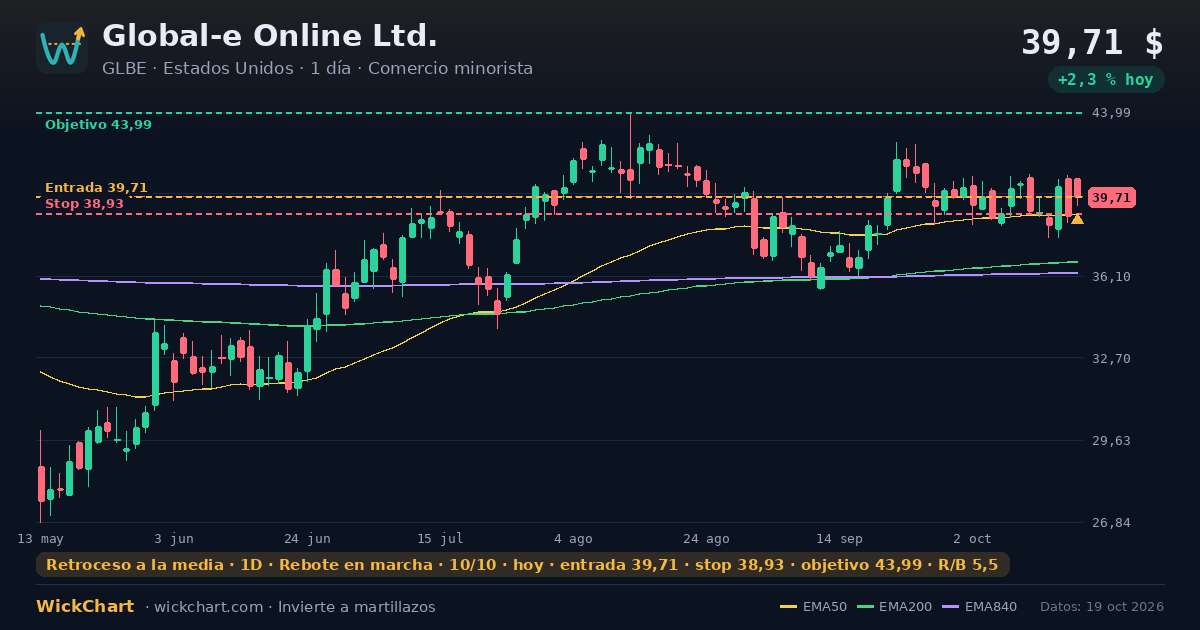Click the 29,63 price axis value
Viewport: 1200px width, 630px height.
click(x=1111, y=440)
